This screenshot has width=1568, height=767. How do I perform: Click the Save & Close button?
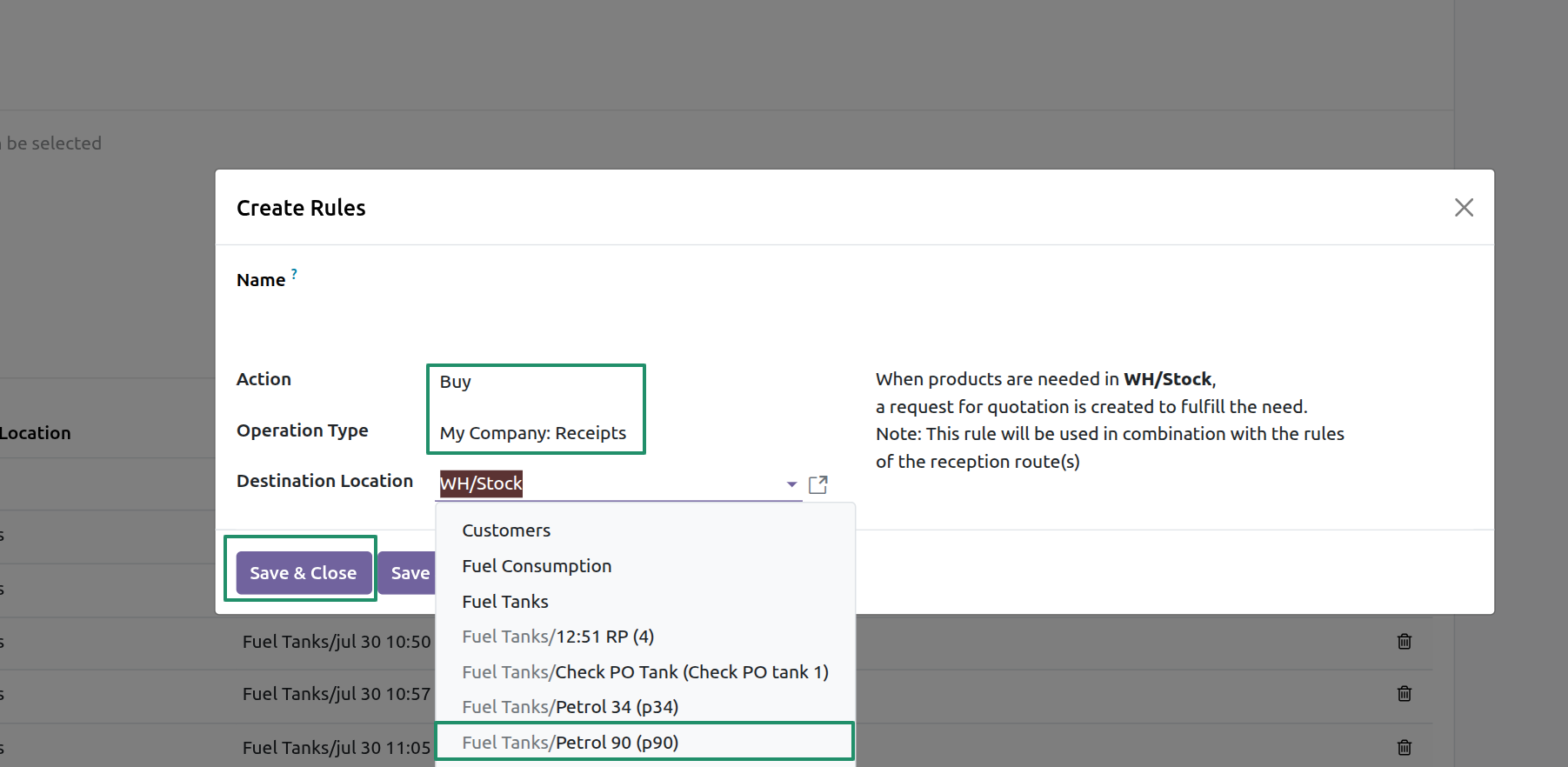coord(304,573)
